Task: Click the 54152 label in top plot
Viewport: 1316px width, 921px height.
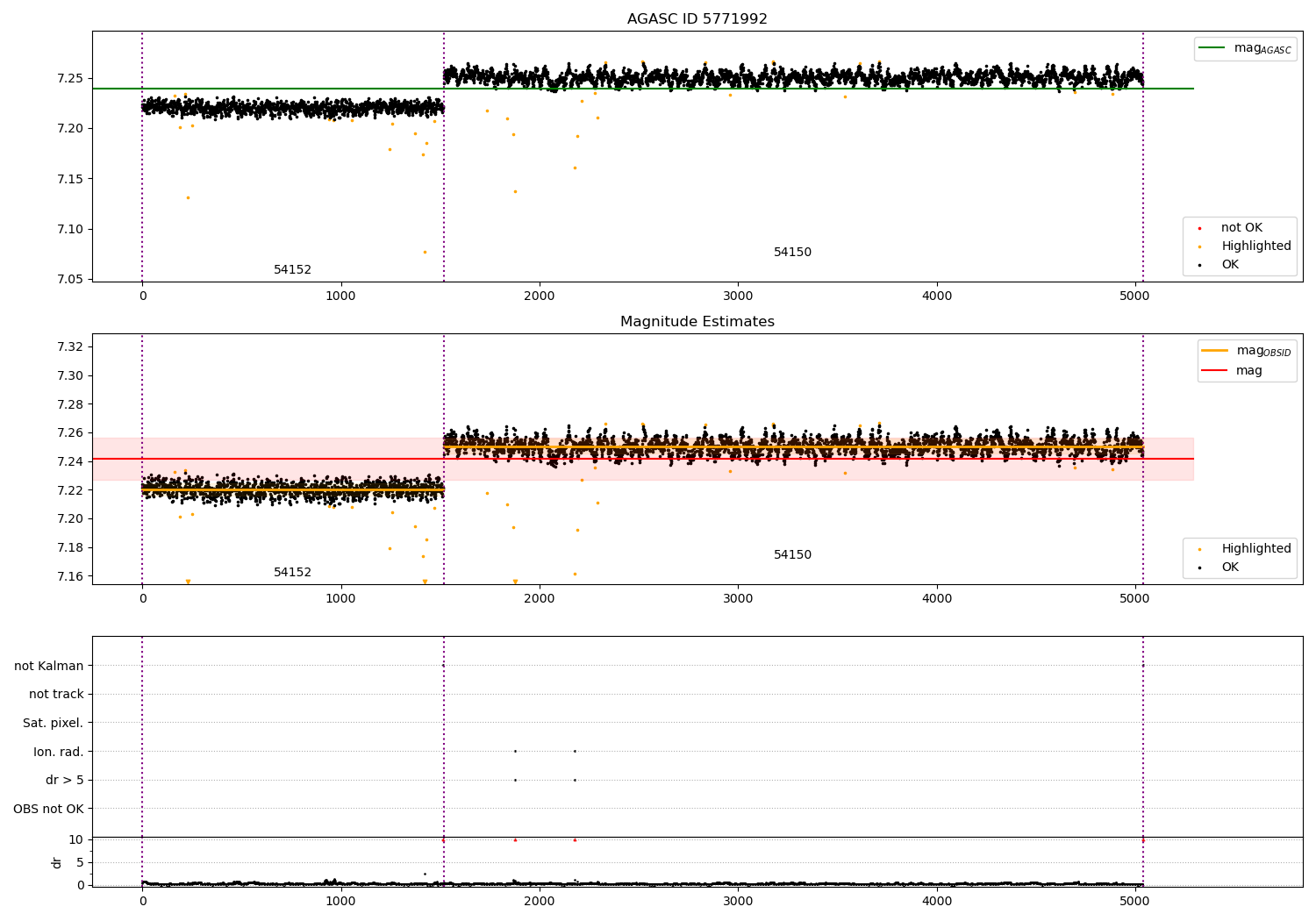Action: point(292,270)
